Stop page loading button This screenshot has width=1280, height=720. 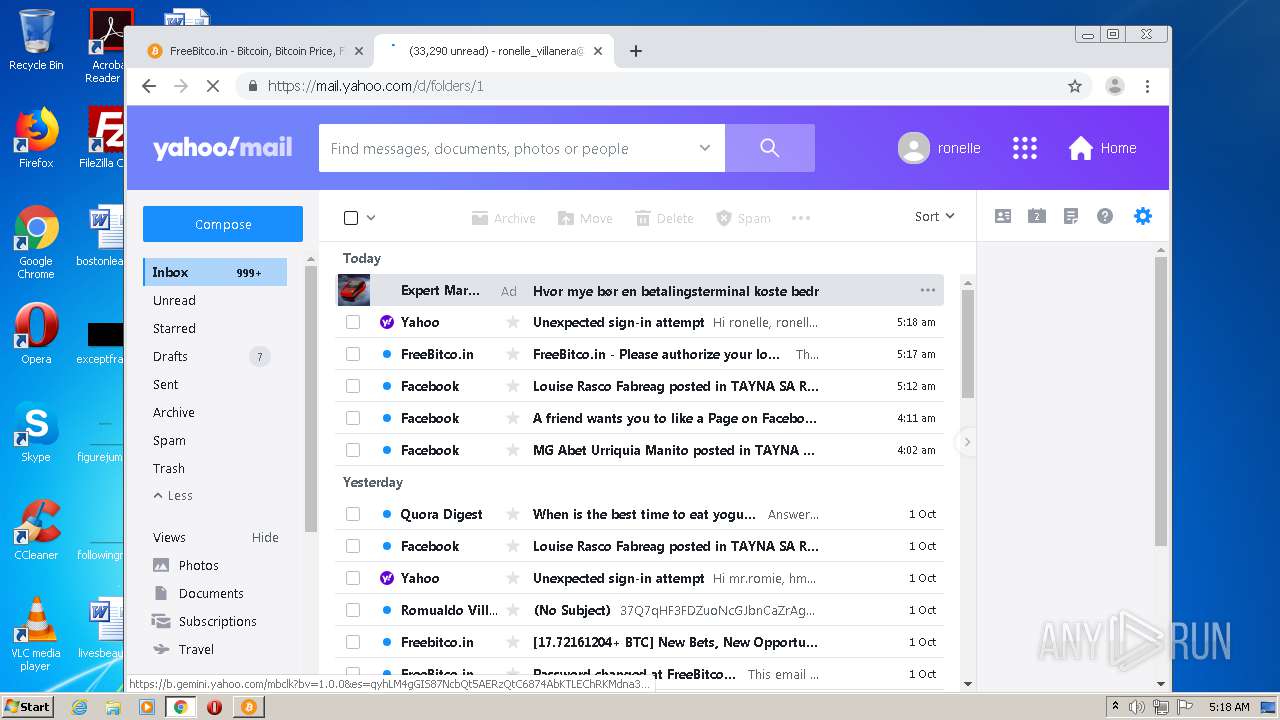[x=213, y=86]
